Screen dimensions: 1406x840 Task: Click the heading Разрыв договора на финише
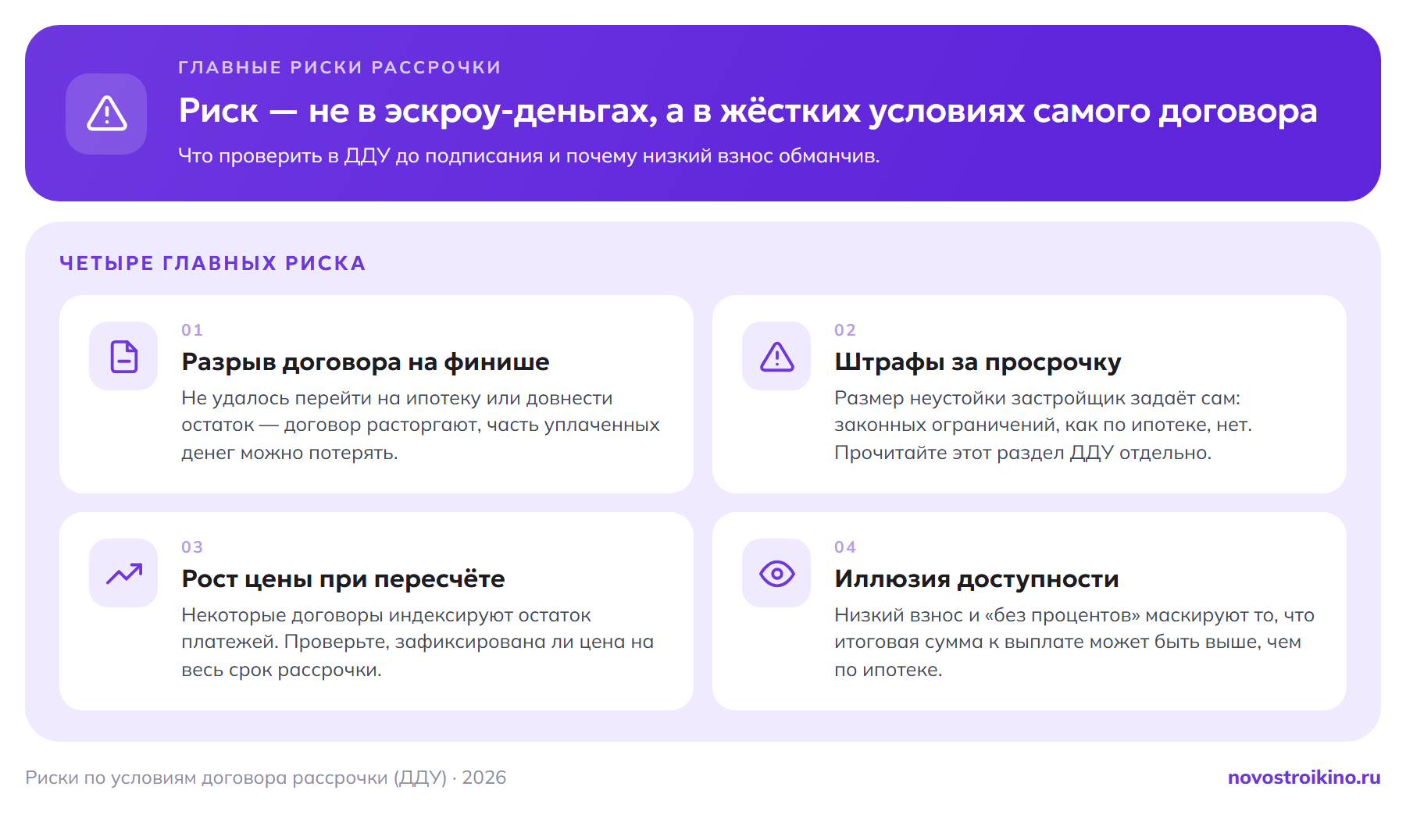pyautogui.click(x=366, y=361)
